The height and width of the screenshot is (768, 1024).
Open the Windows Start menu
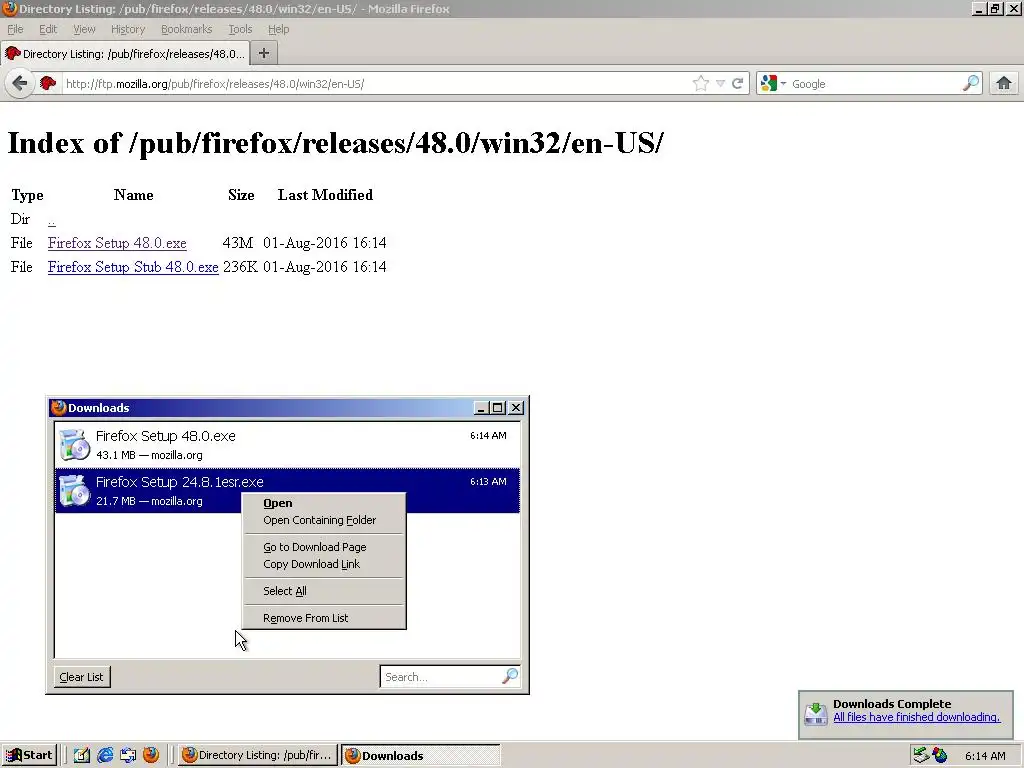pyautogui.click(x=29, y=755)
